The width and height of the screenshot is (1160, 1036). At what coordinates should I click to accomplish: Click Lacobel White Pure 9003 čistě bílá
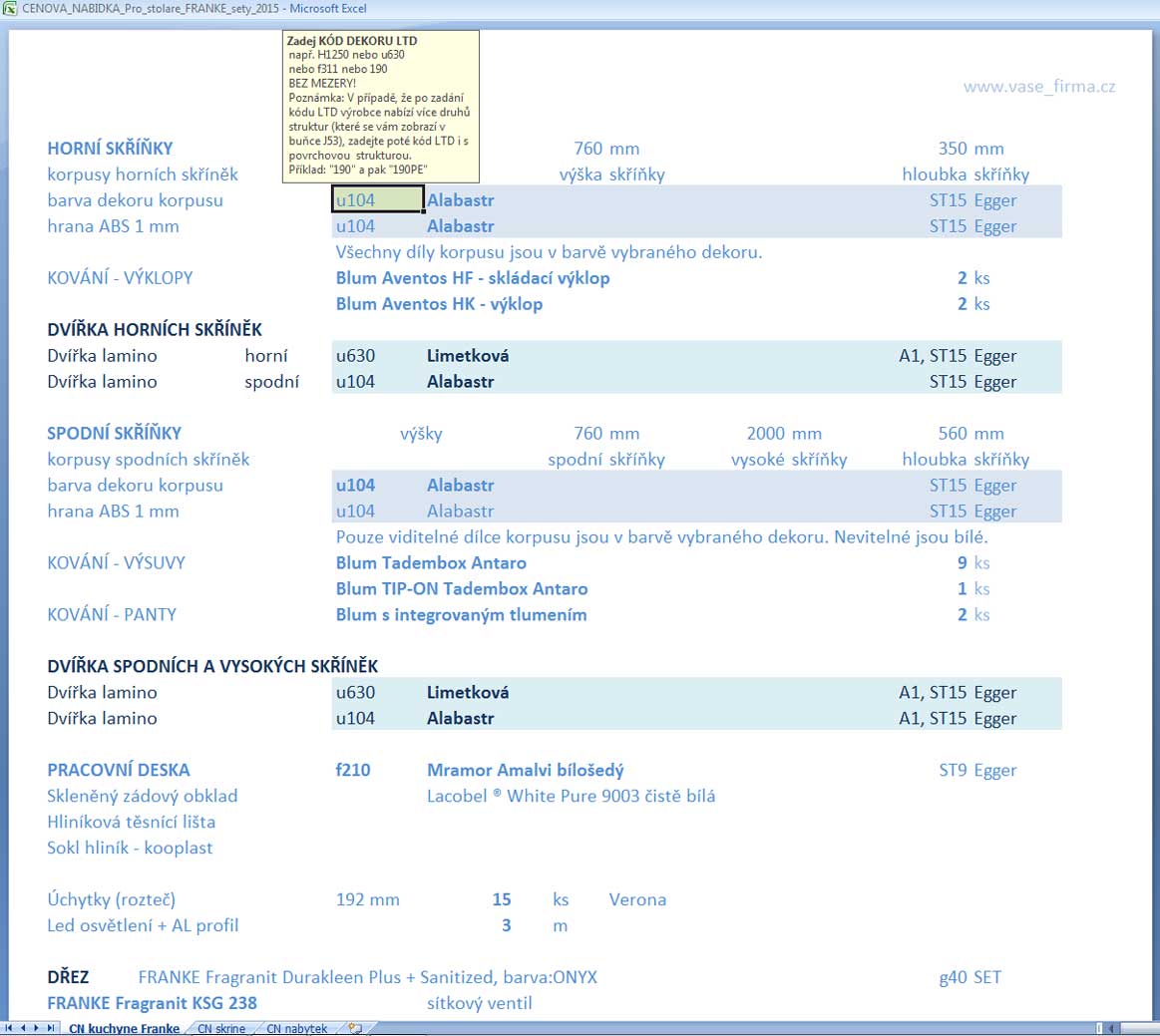(x=571, y=796)
